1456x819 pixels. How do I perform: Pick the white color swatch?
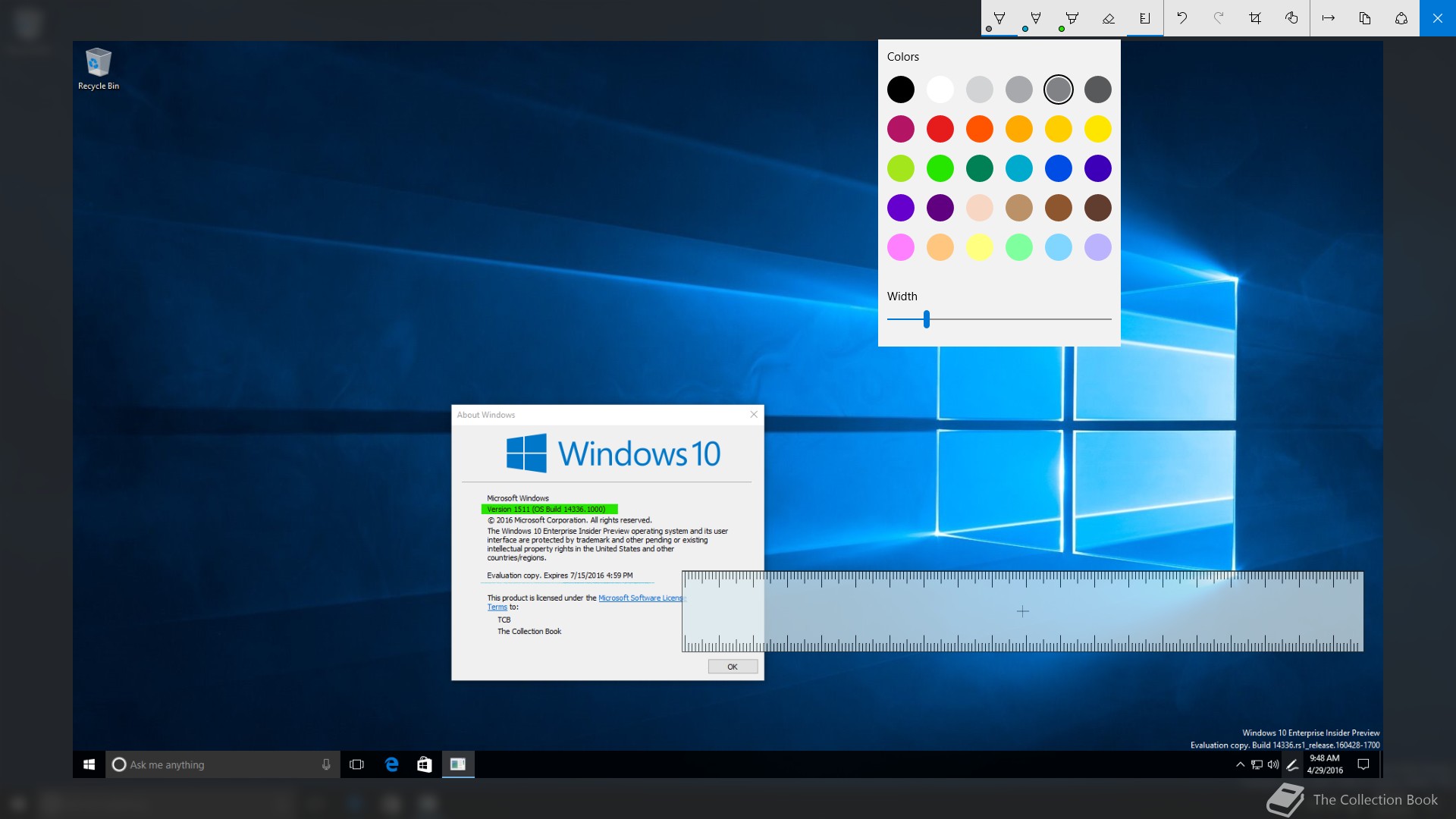click(940, 89)
